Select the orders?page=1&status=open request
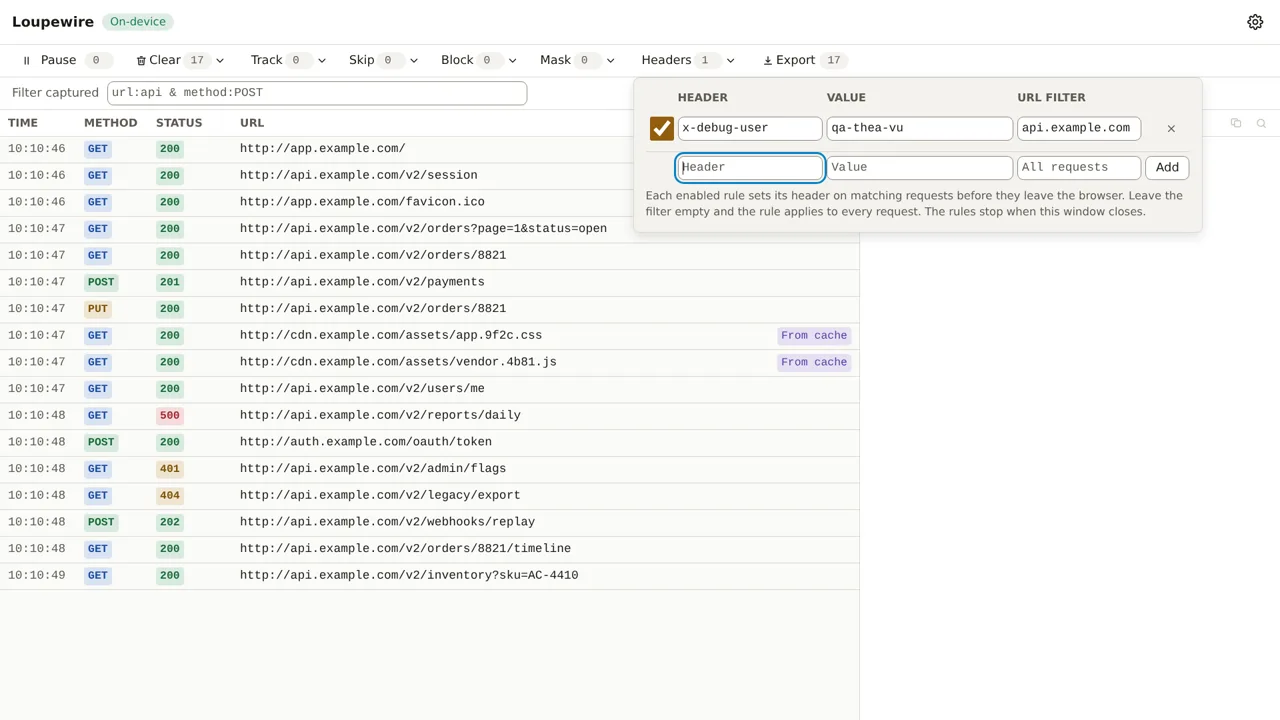Viewport: 1280px width, 720px height. pyautogui.click(x=430, y=229)
